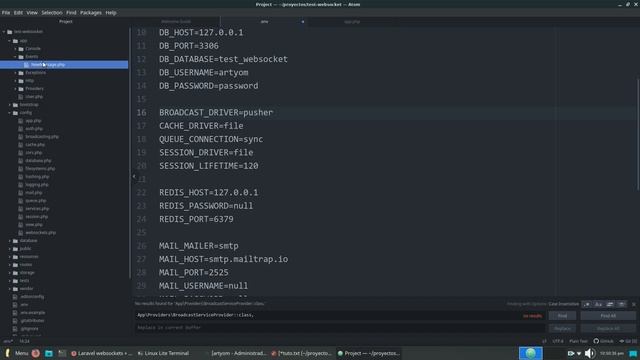Screen dimensions: 640x360
Task: Open the Find menu
Action: [71, 13]
